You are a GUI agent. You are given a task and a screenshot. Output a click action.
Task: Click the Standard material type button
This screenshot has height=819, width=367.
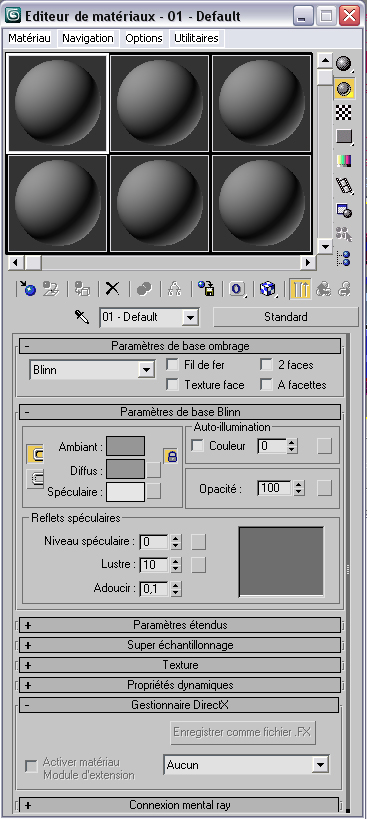(x=286, y=317)
